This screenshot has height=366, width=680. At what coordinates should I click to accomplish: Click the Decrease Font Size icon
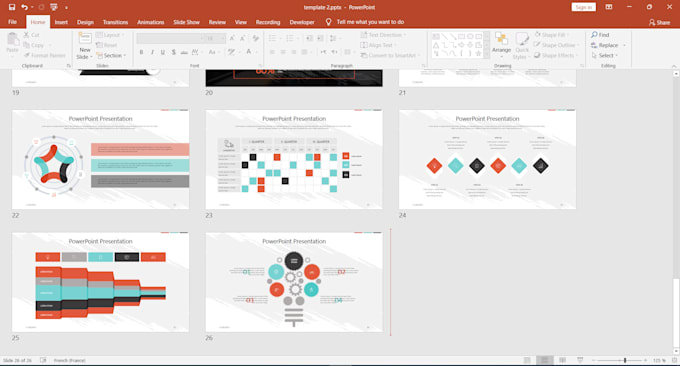243,38
